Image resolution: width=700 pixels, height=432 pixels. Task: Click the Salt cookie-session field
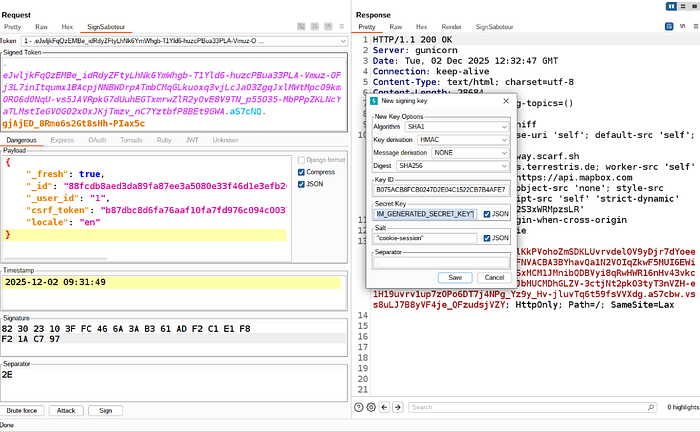425,238
